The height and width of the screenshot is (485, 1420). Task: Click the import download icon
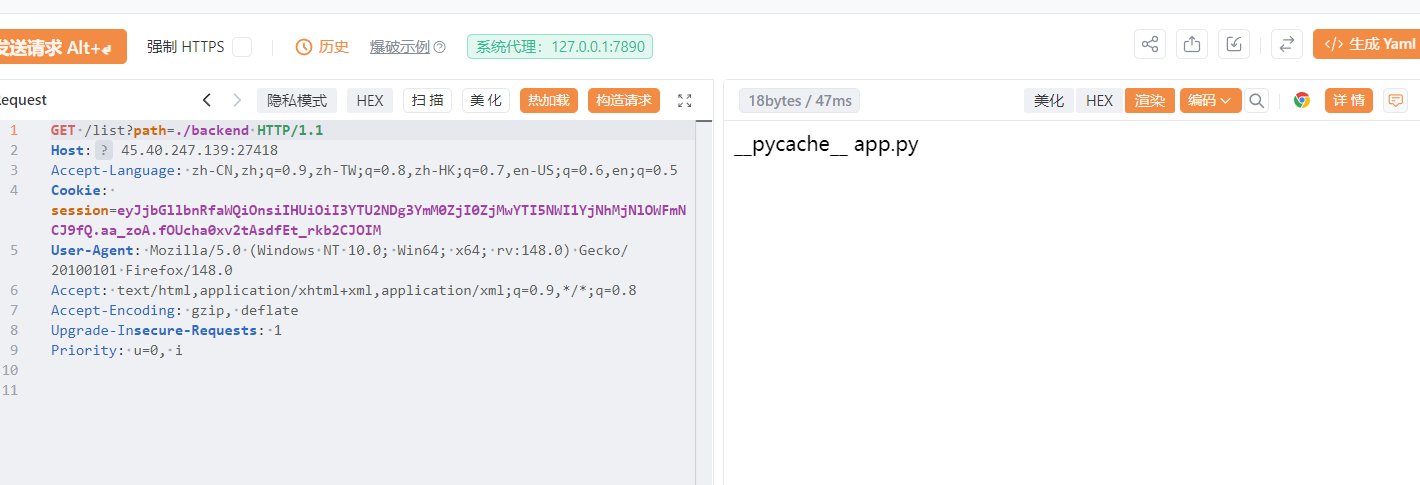click(x=1235, y=44)
